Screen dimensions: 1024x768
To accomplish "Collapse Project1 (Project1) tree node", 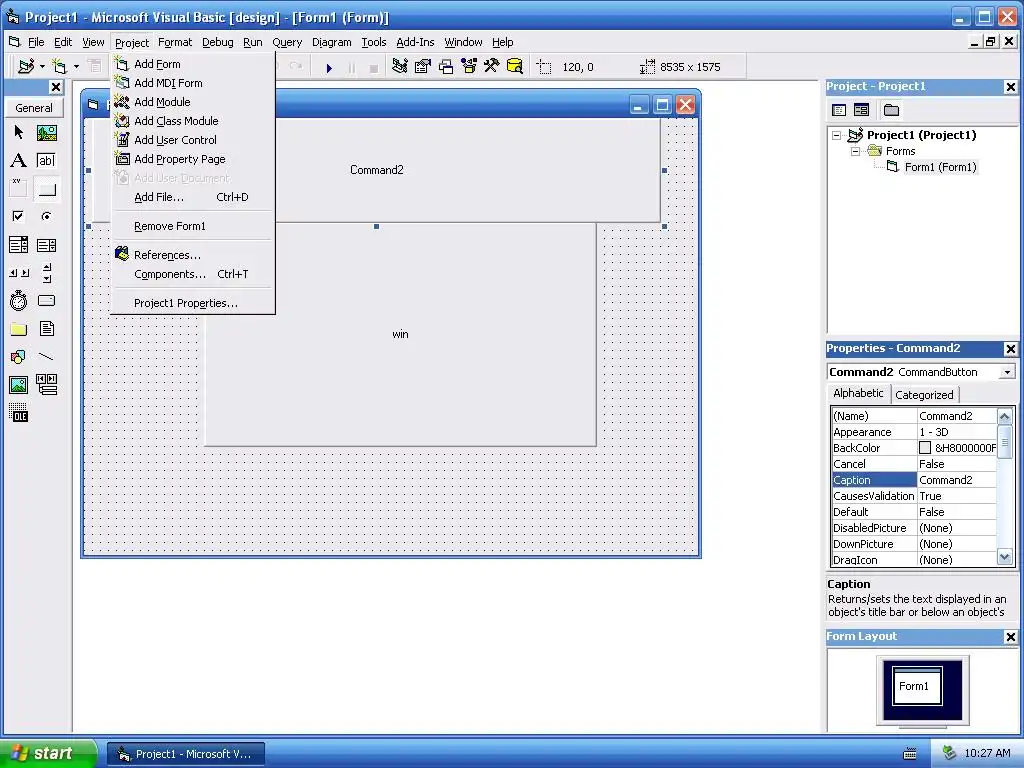I will click(x=837, y=135).
